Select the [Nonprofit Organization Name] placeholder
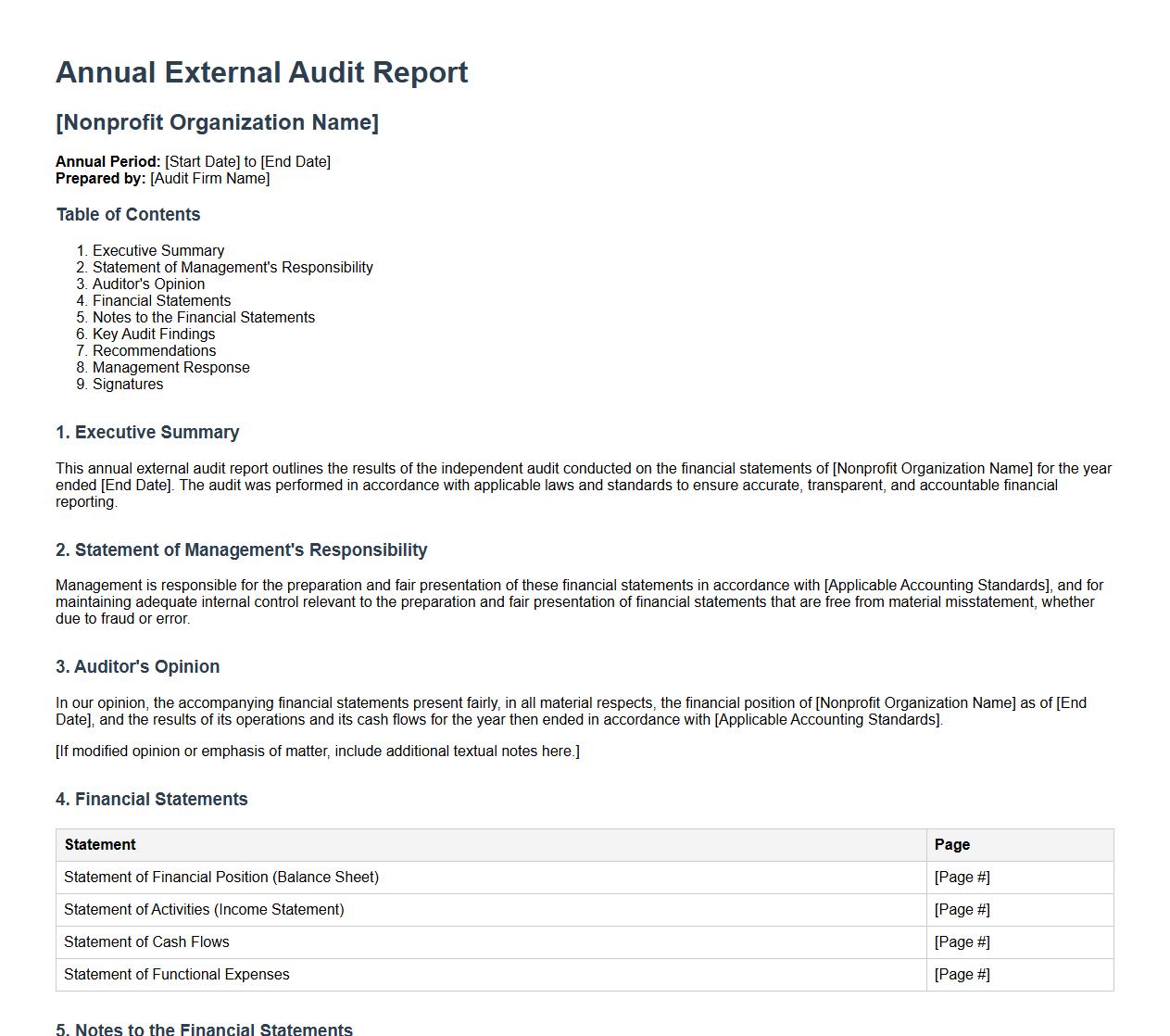The image size is (1170, 1036). coord(217,121)
